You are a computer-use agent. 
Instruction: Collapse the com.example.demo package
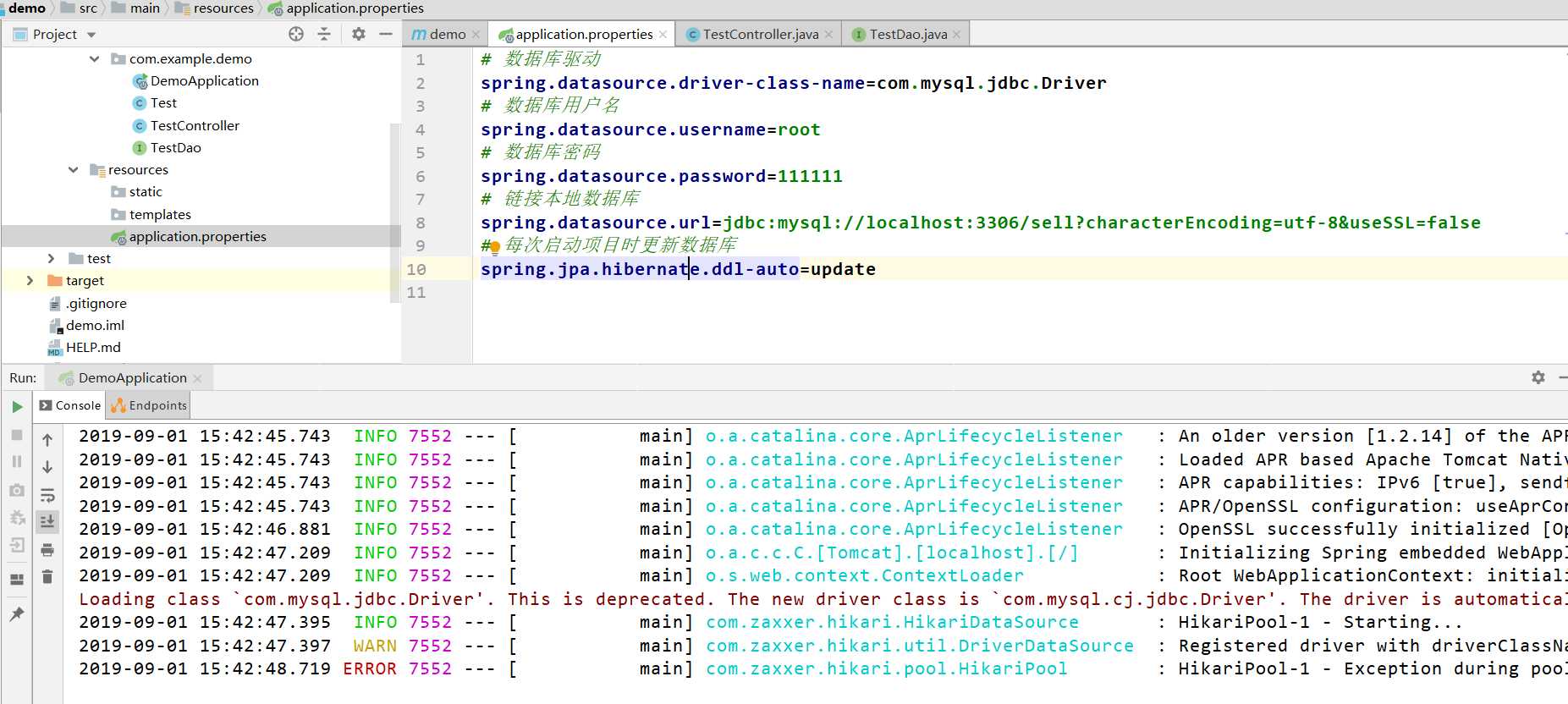(94, 58)
